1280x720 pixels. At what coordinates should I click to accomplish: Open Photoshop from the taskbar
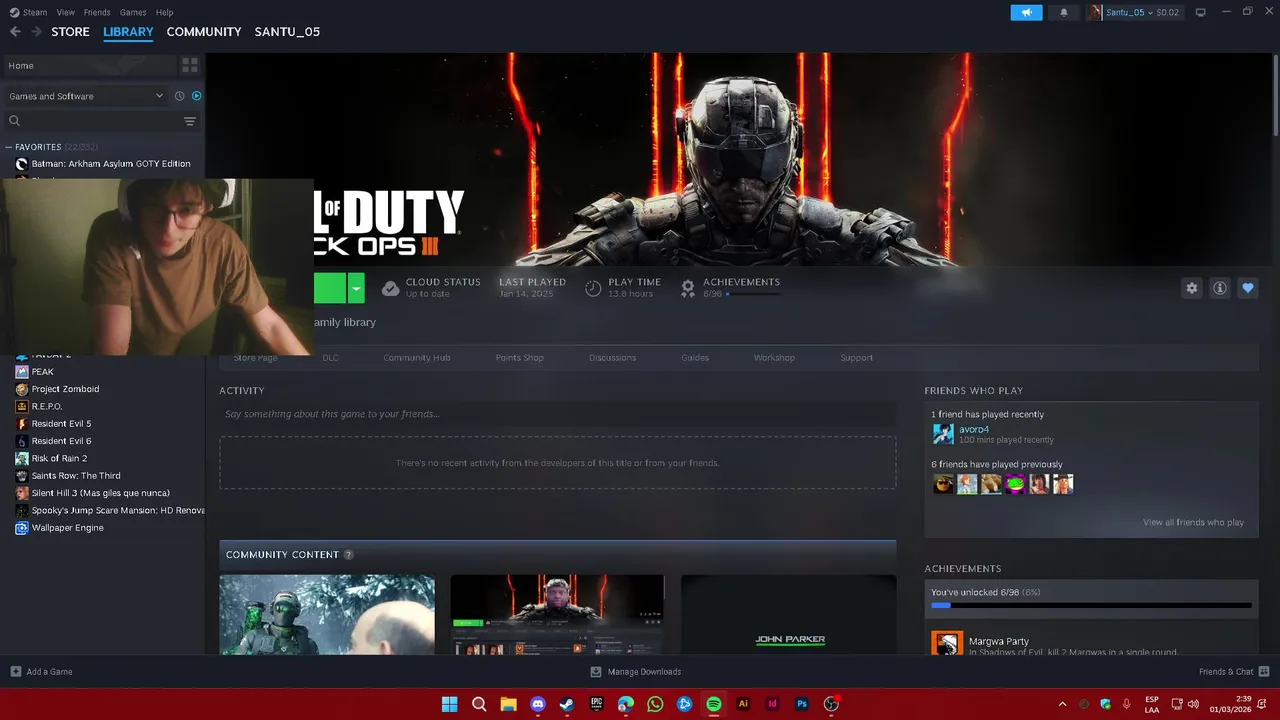tap(802, 704)
